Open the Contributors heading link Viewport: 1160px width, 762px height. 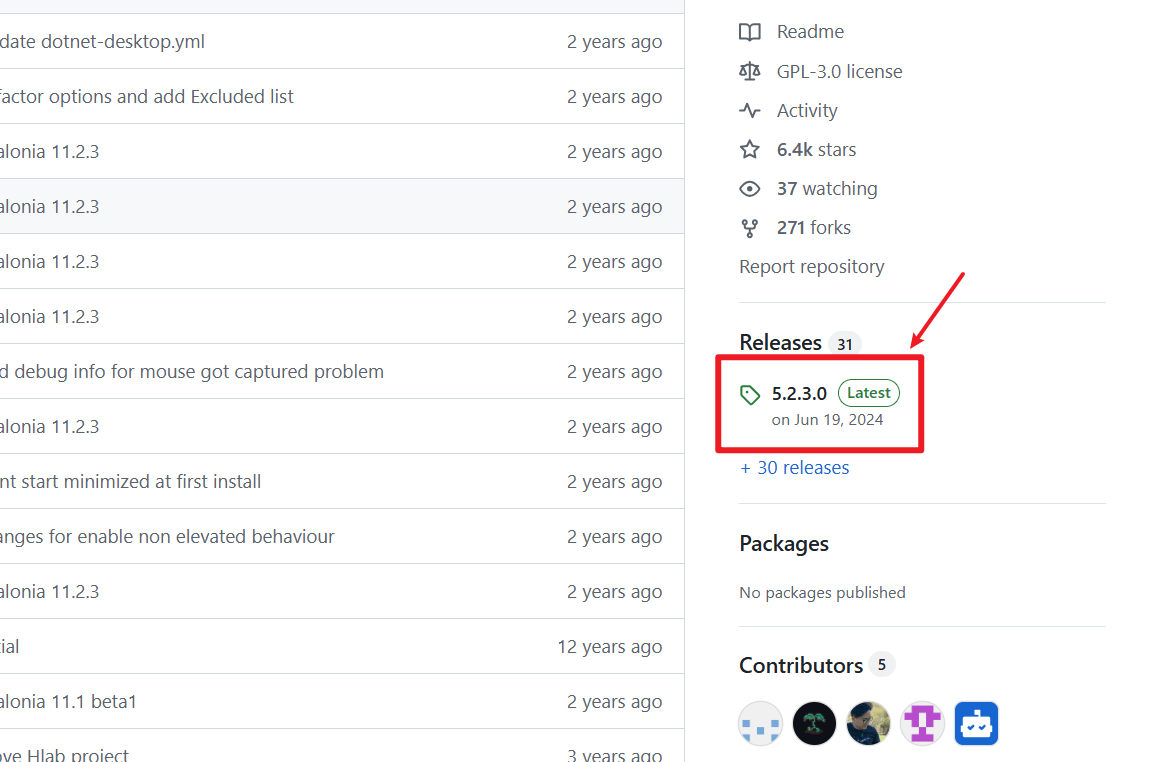pos(801,665)
